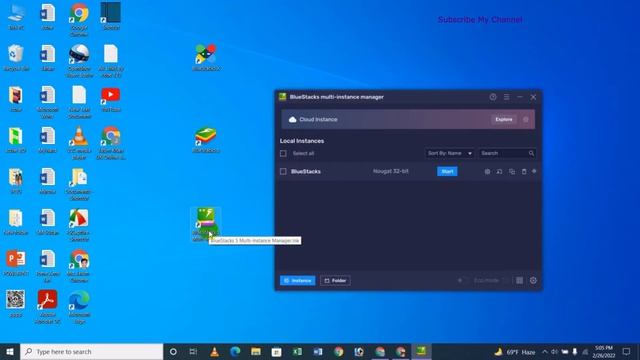Screen dimensions: 640x360
Task: Open File Explorer from the taskbar
Action: (256, 351)
